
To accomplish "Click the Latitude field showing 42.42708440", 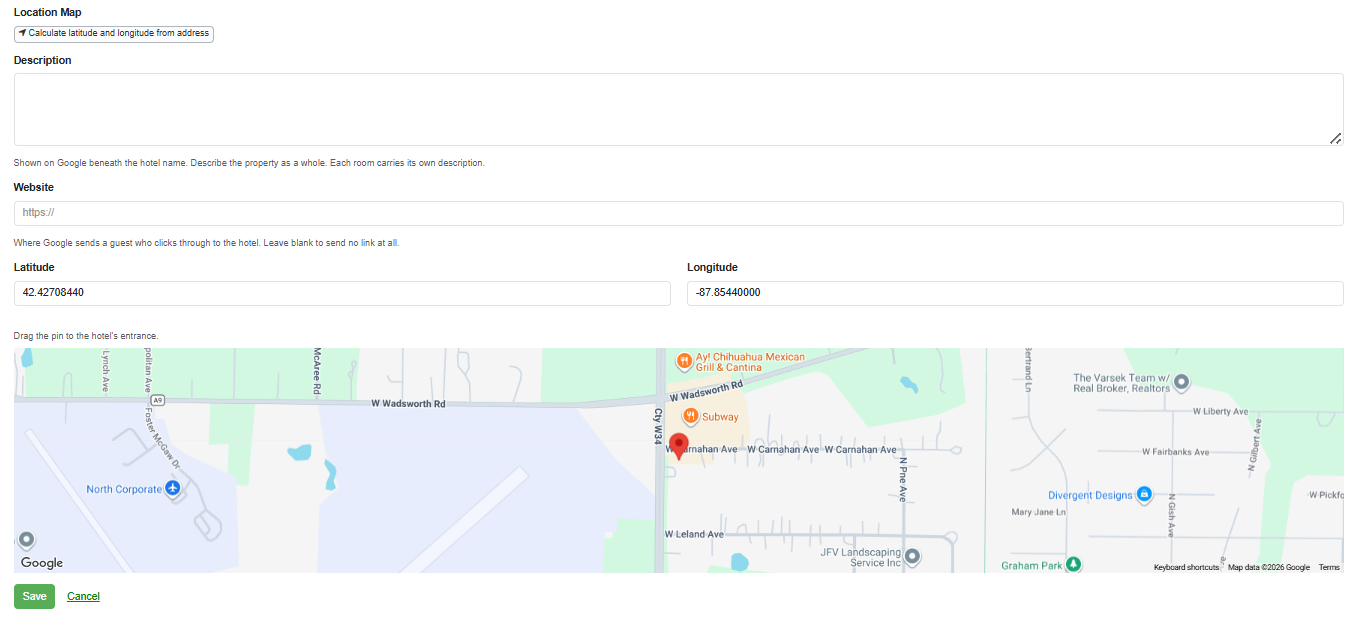I will pyautogui.click(x=342, y=293).
